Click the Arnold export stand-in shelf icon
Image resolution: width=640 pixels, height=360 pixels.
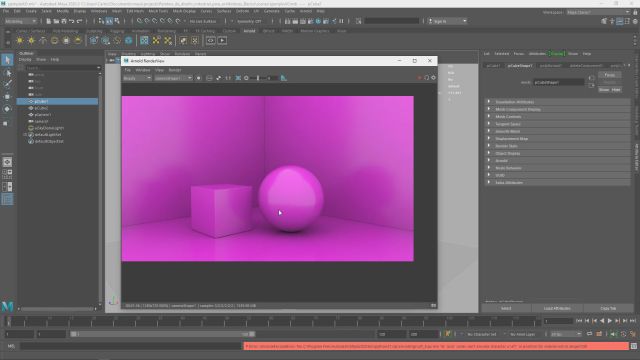[105, 40]
